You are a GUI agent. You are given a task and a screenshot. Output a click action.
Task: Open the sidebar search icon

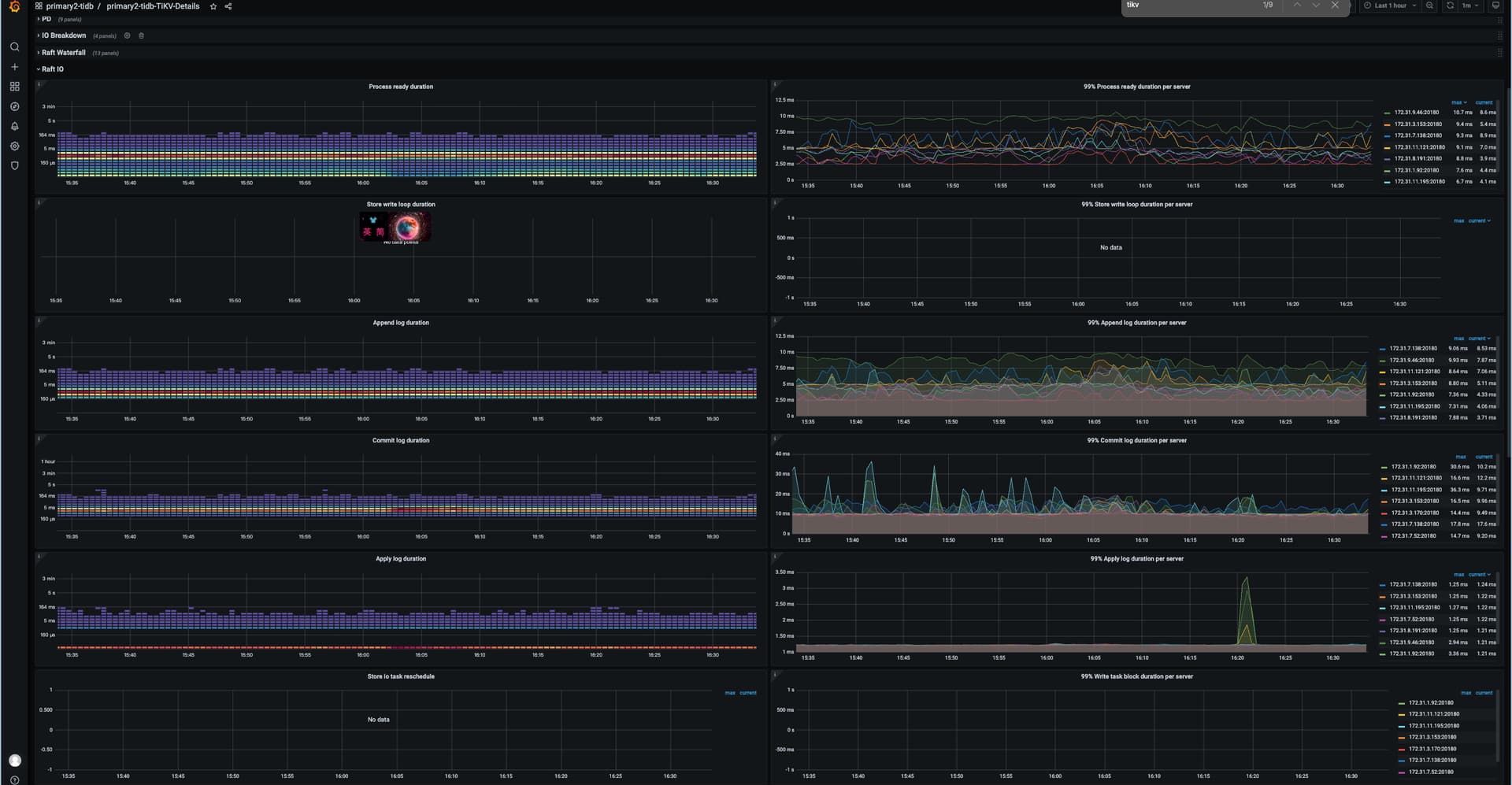(x=14, y=47)
